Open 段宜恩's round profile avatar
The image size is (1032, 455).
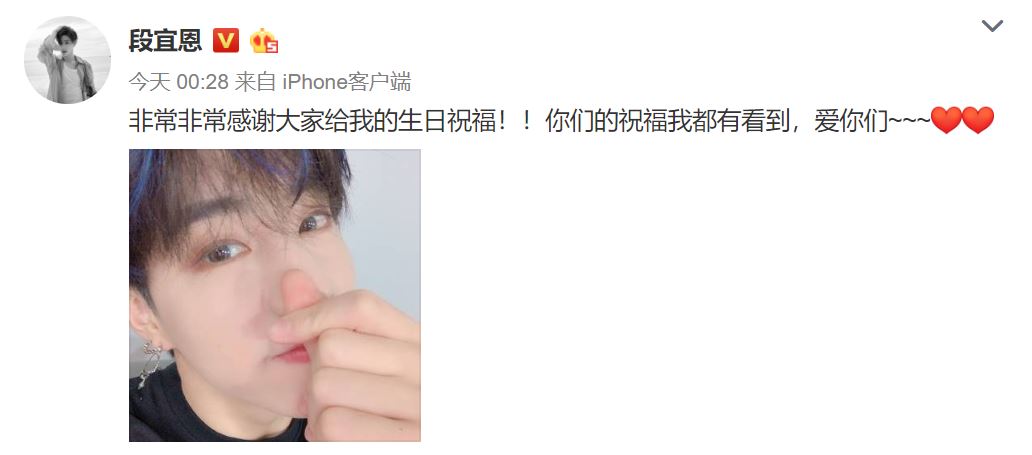tap(67, 60)
